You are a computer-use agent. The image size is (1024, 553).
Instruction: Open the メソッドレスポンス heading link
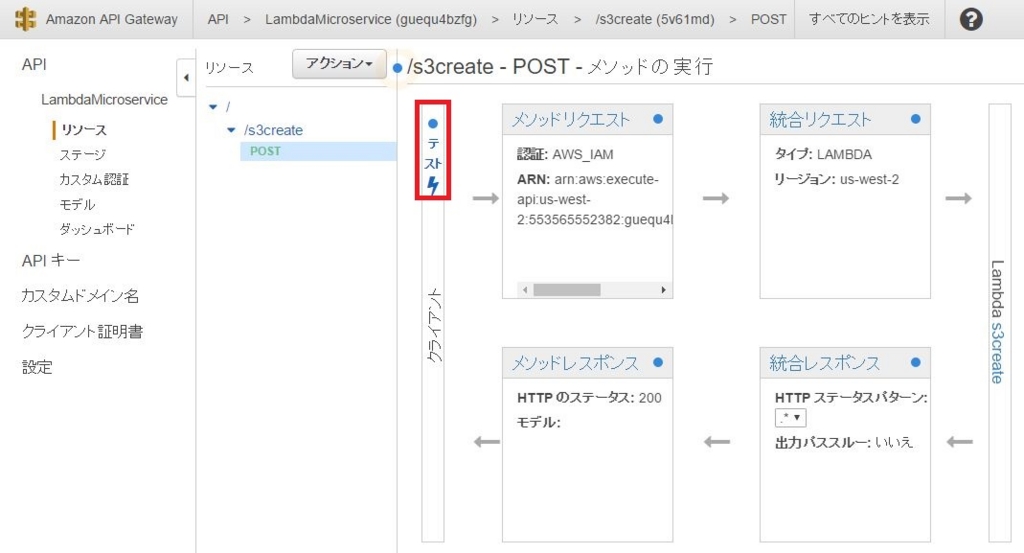coord(575,363)
